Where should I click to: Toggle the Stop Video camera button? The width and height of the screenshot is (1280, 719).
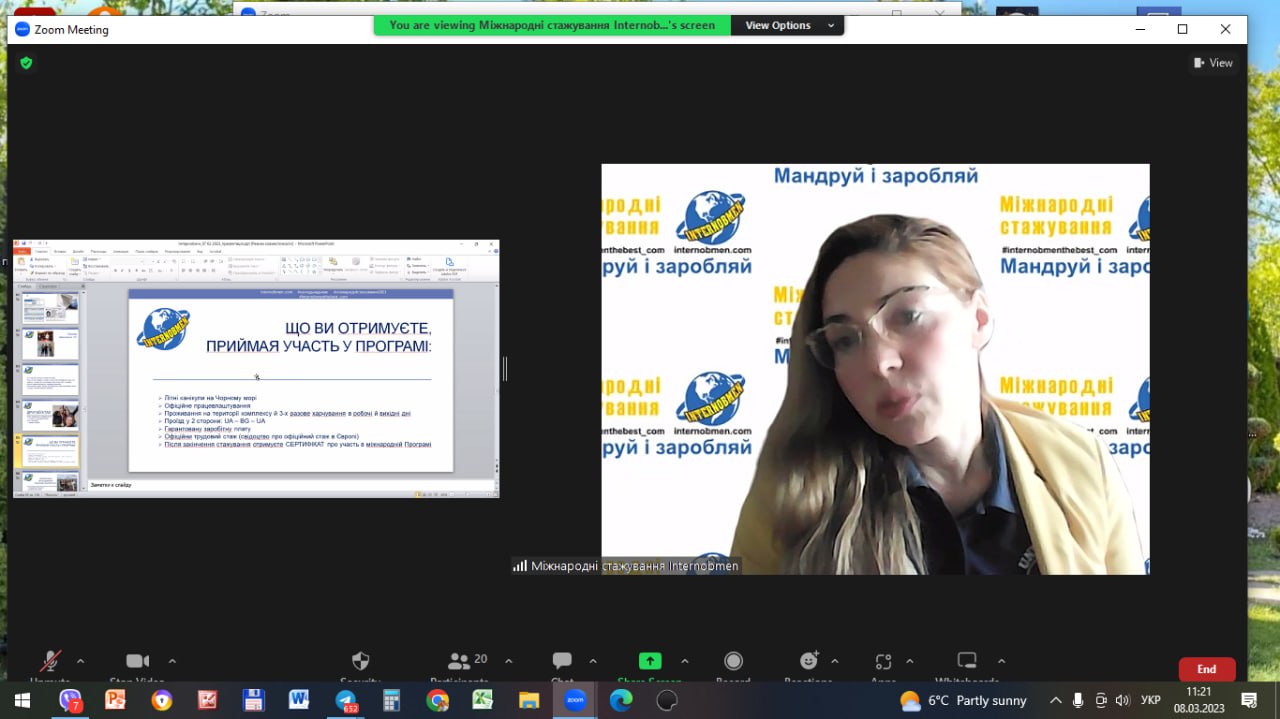coord(137,662)
